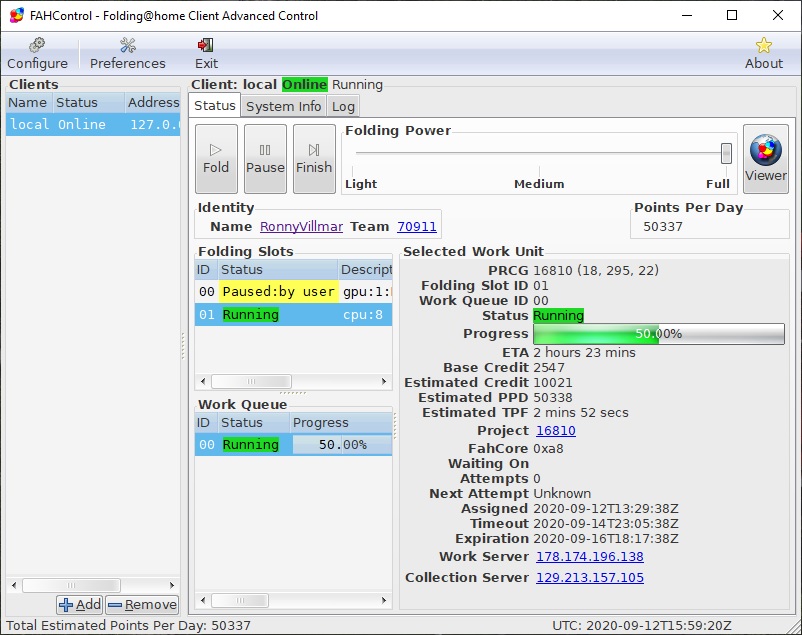The height and width of the screenshot is (635, 802).
Task: Open the About star icon
Action: [x=764, y=53]
